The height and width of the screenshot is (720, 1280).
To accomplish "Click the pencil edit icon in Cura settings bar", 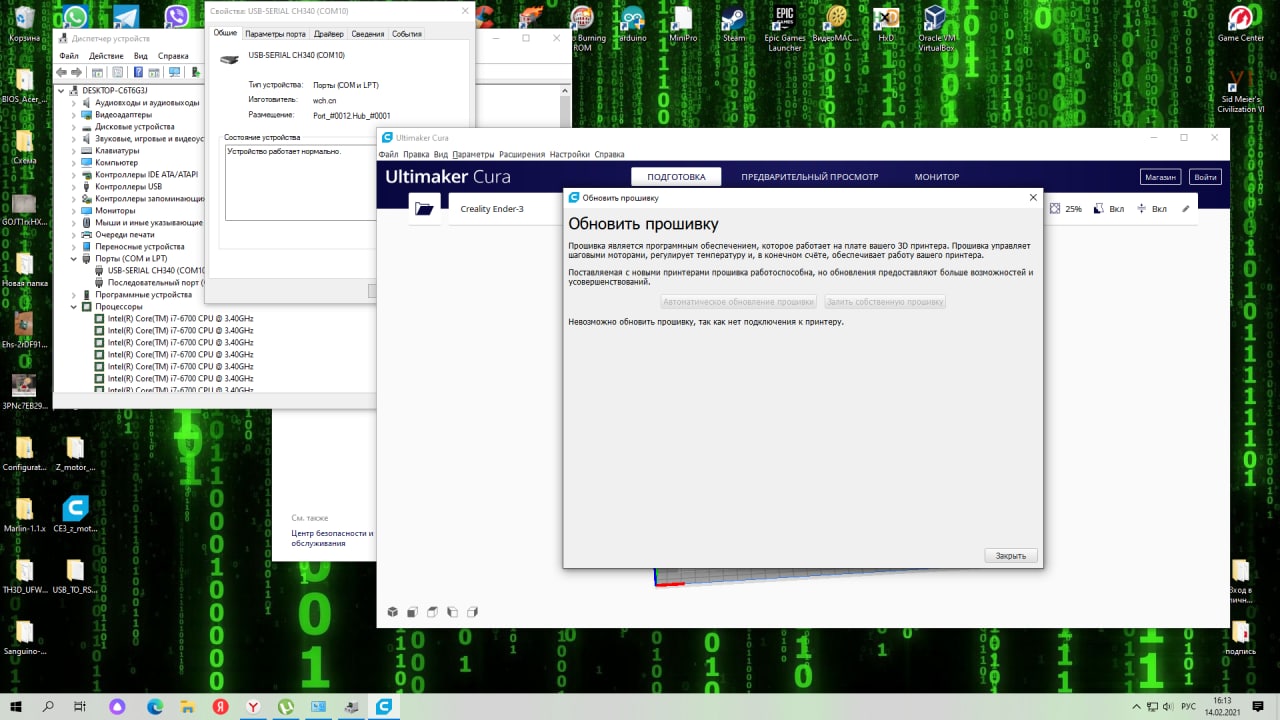I will point(1186,209).
